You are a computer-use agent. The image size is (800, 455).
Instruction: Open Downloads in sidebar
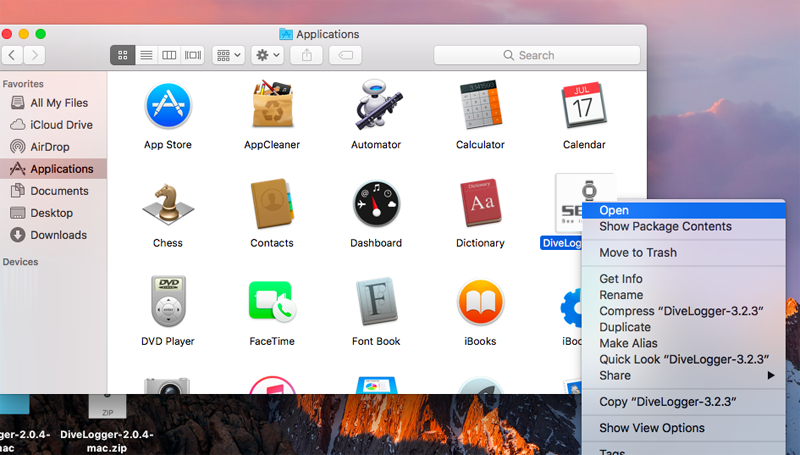tap(53, 235)
